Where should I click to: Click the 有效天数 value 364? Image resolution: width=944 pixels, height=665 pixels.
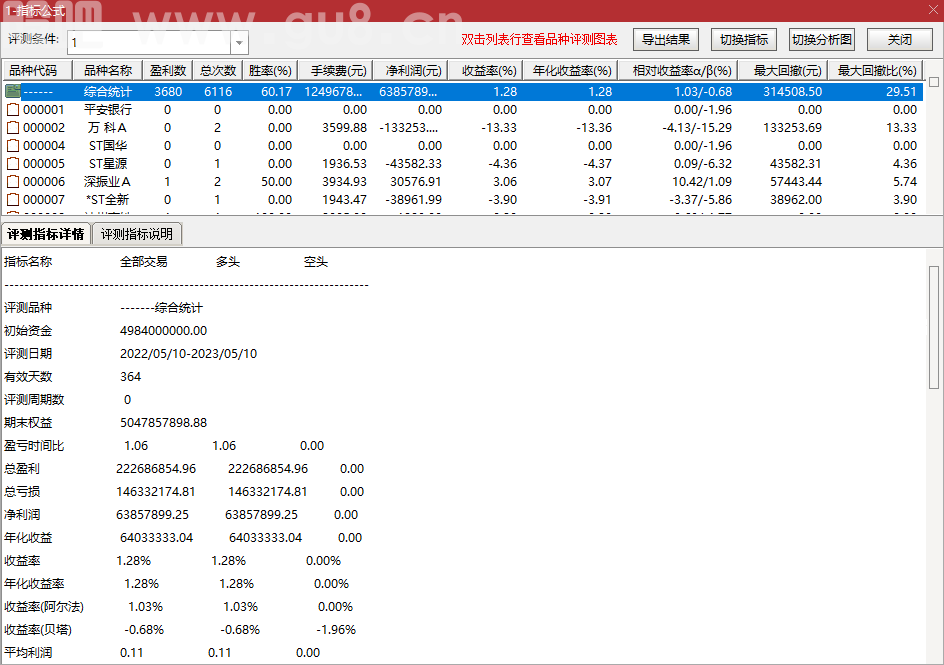pyautogui.click(x=130, y=377)
